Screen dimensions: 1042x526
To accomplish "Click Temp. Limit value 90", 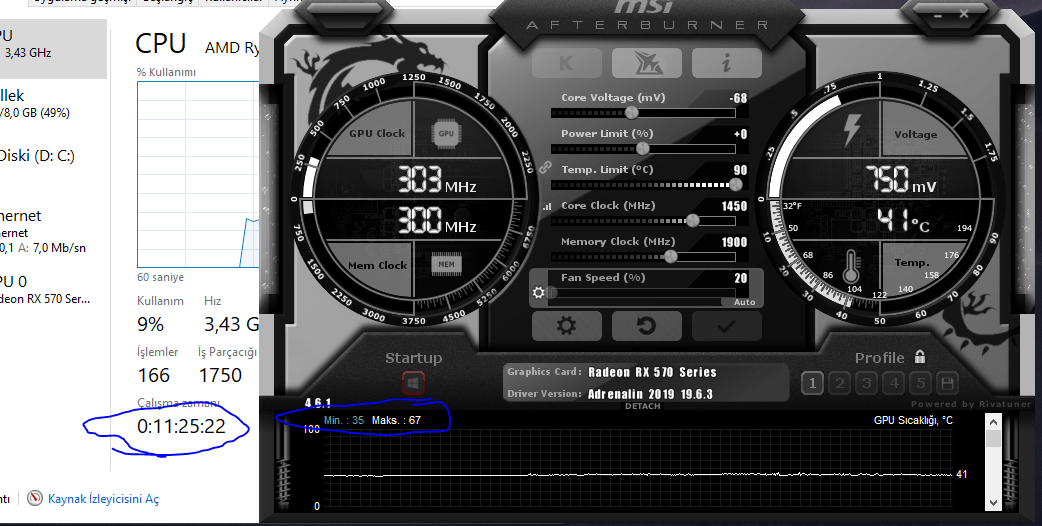I will coord(740,170).
